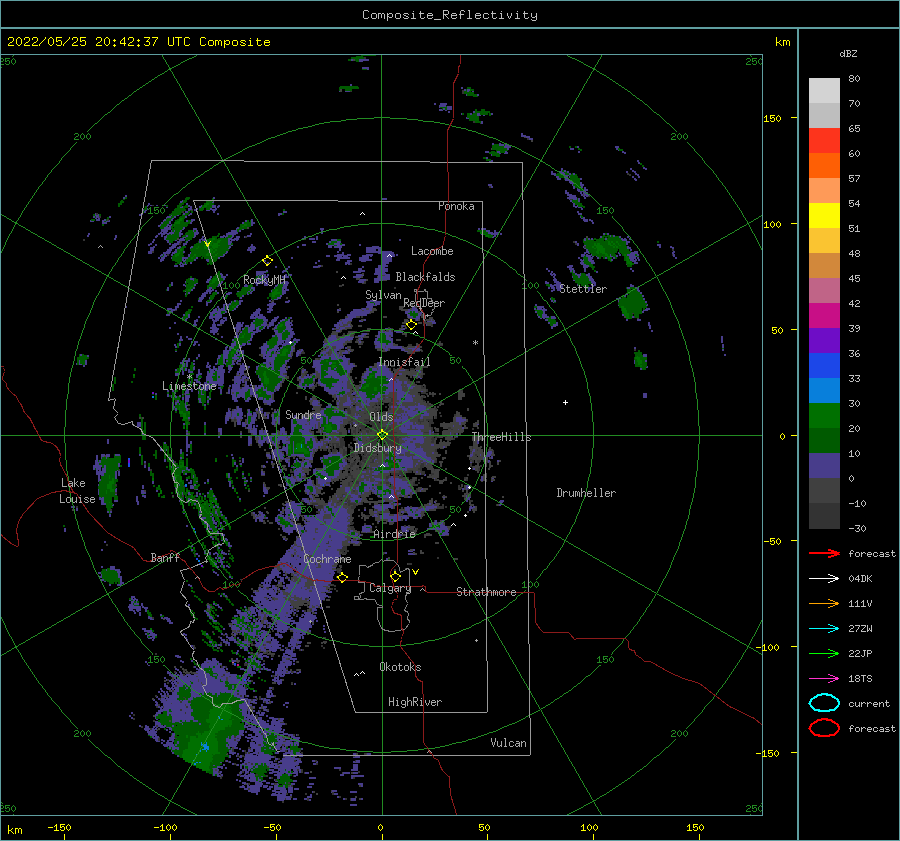
Task: Click the HighRiver label
Action: 415,702
